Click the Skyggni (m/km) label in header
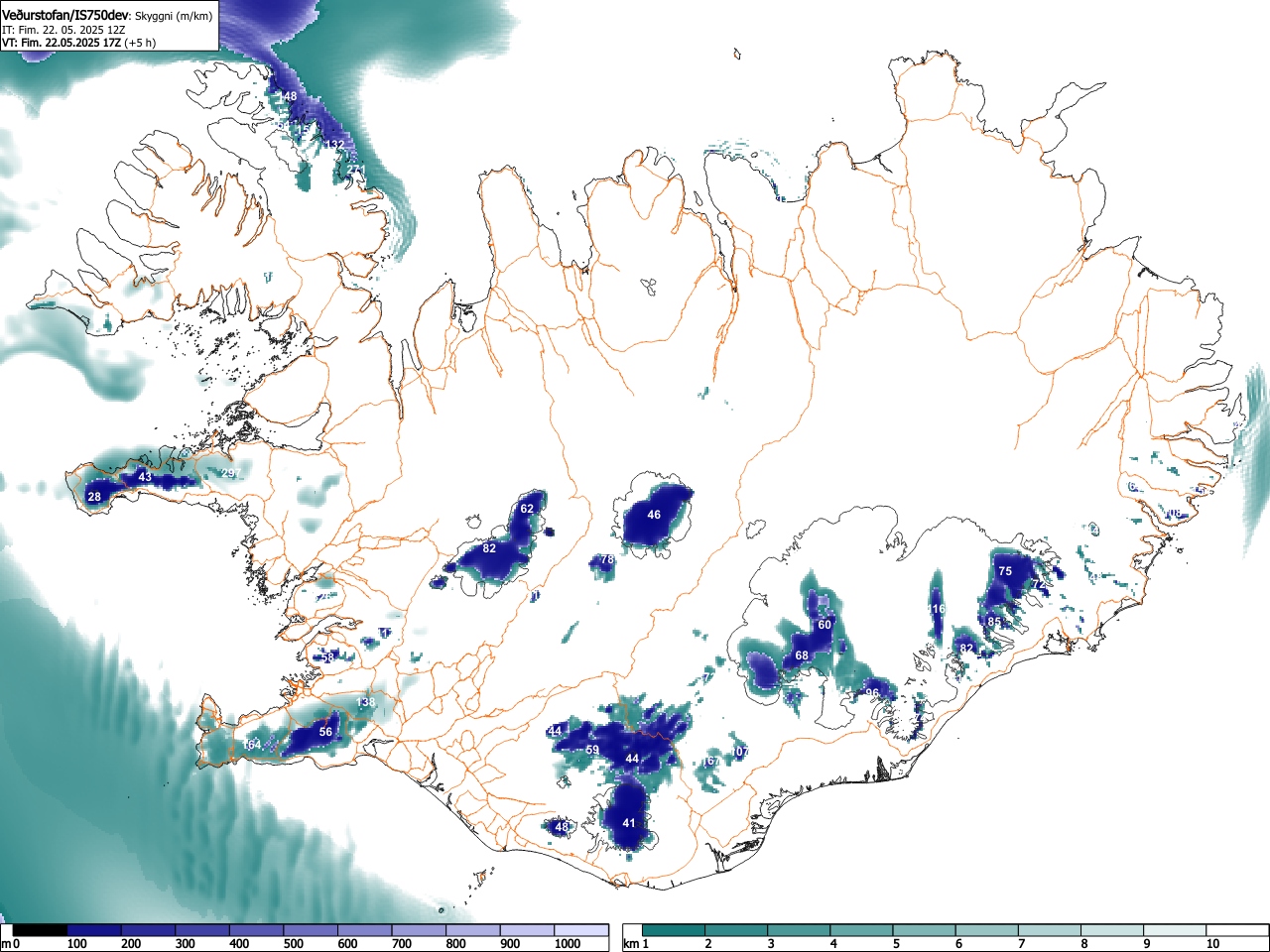 point(174,16)
